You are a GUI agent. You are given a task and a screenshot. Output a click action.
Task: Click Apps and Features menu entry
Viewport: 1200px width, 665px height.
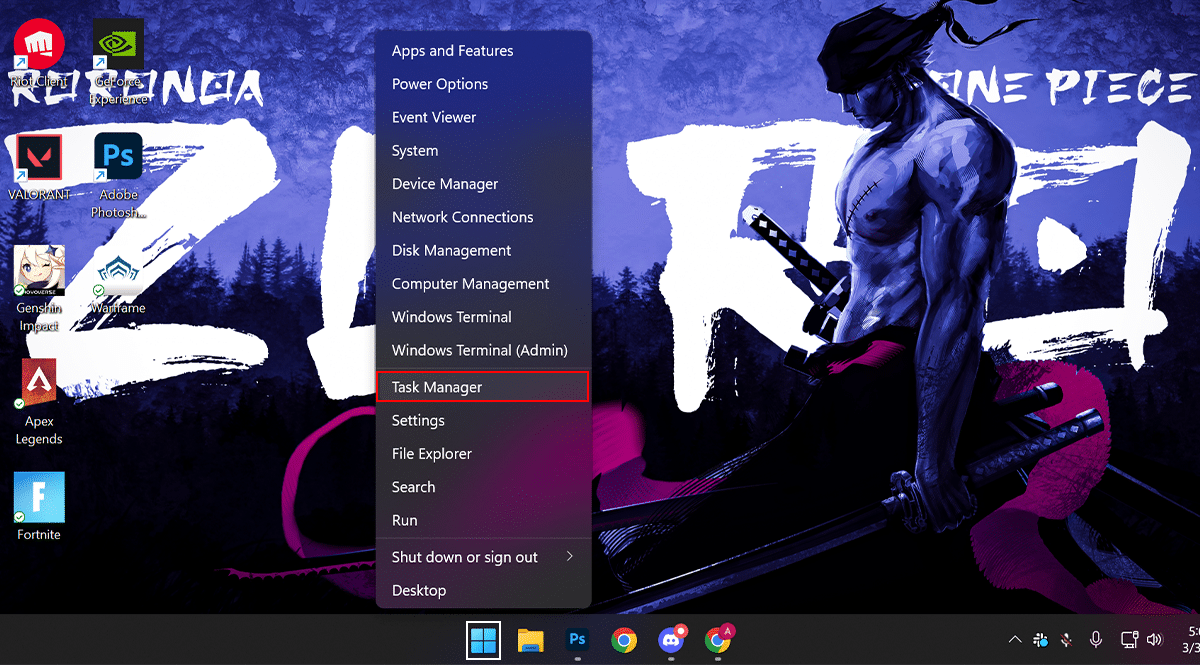(452, 51)
